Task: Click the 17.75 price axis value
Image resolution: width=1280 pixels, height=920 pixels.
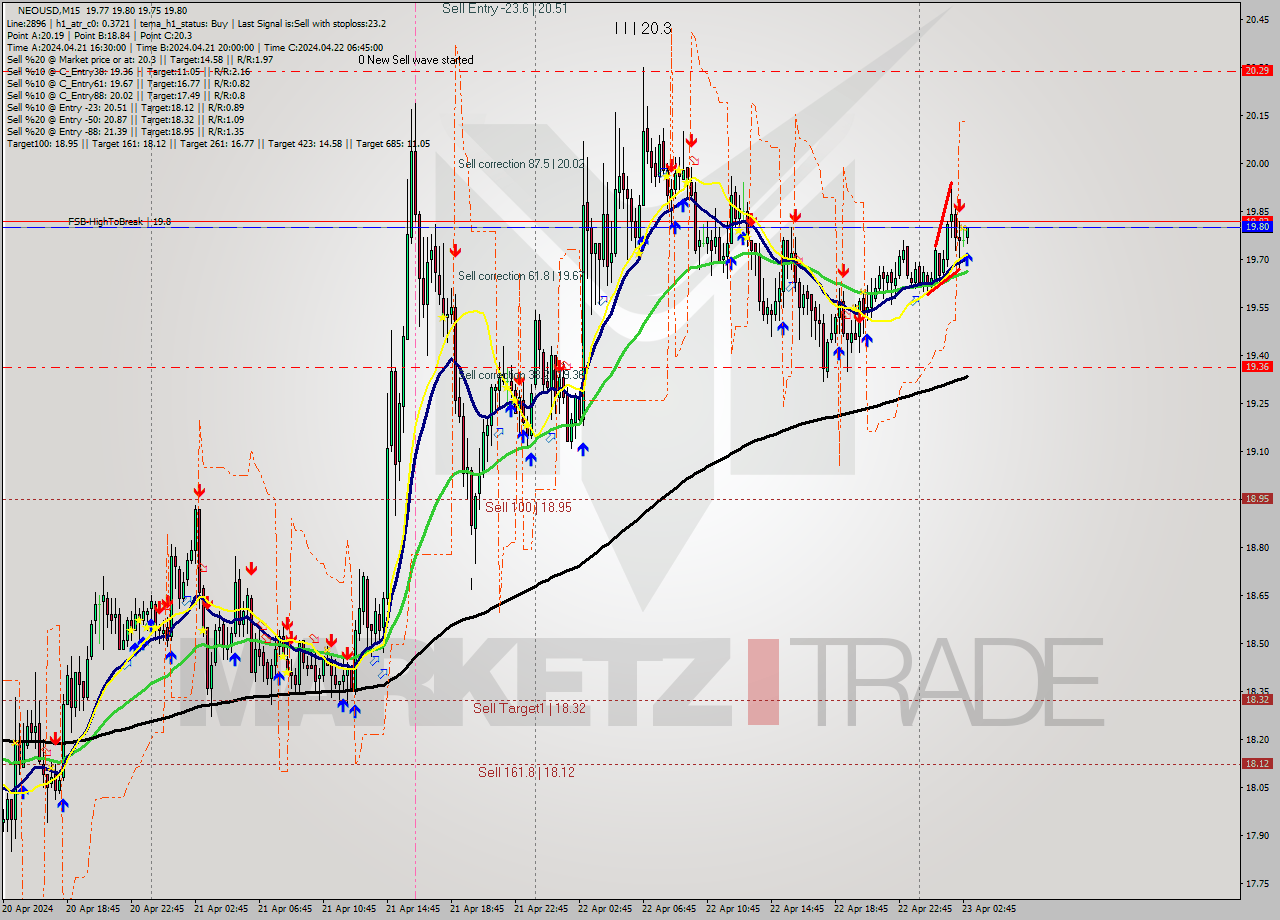Action: tap(1256, 883)
